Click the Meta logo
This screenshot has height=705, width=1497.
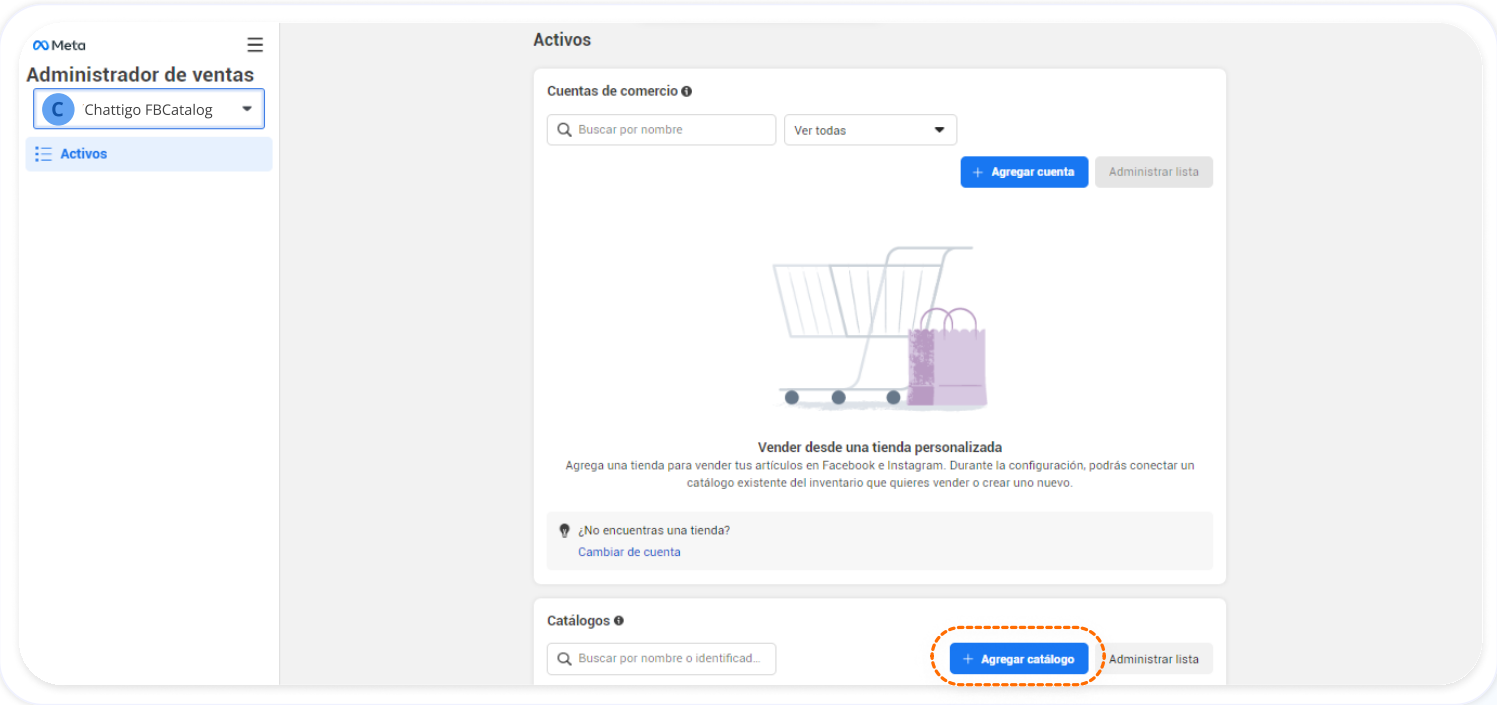tap(59, 45)
